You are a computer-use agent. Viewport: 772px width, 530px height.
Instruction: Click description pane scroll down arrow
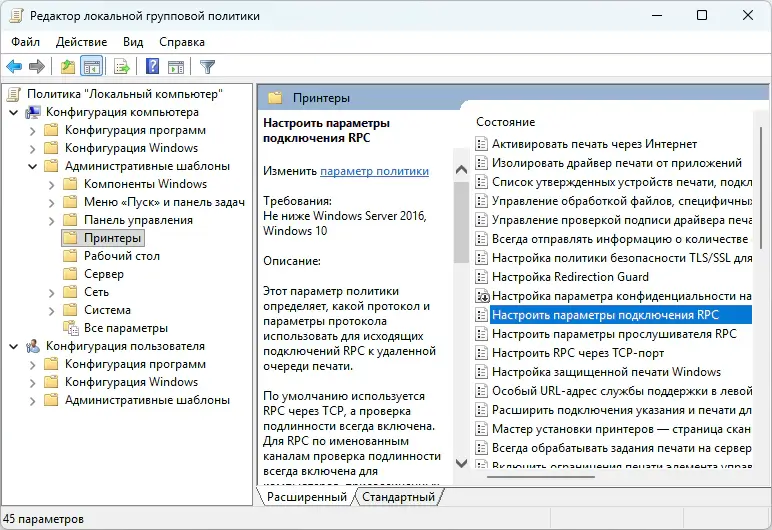[461, 463]
